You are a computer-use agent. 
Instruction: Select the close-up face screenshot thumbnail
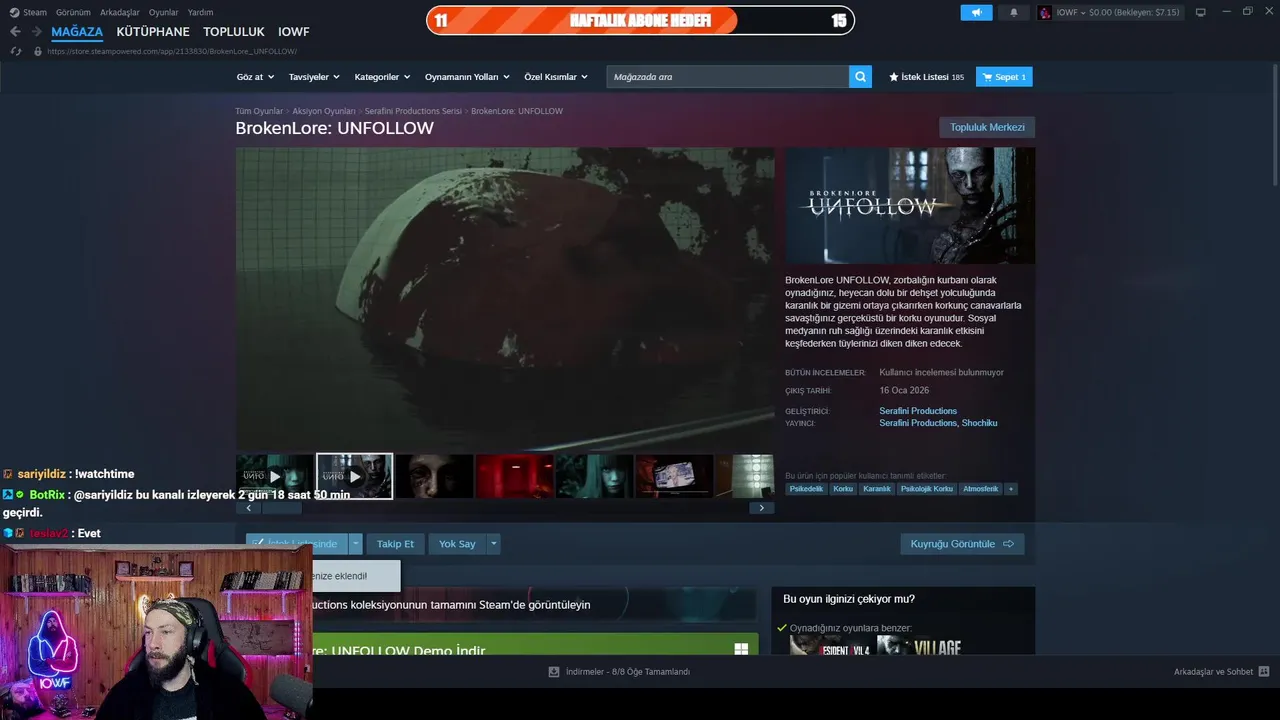click(x=434, y=476)
